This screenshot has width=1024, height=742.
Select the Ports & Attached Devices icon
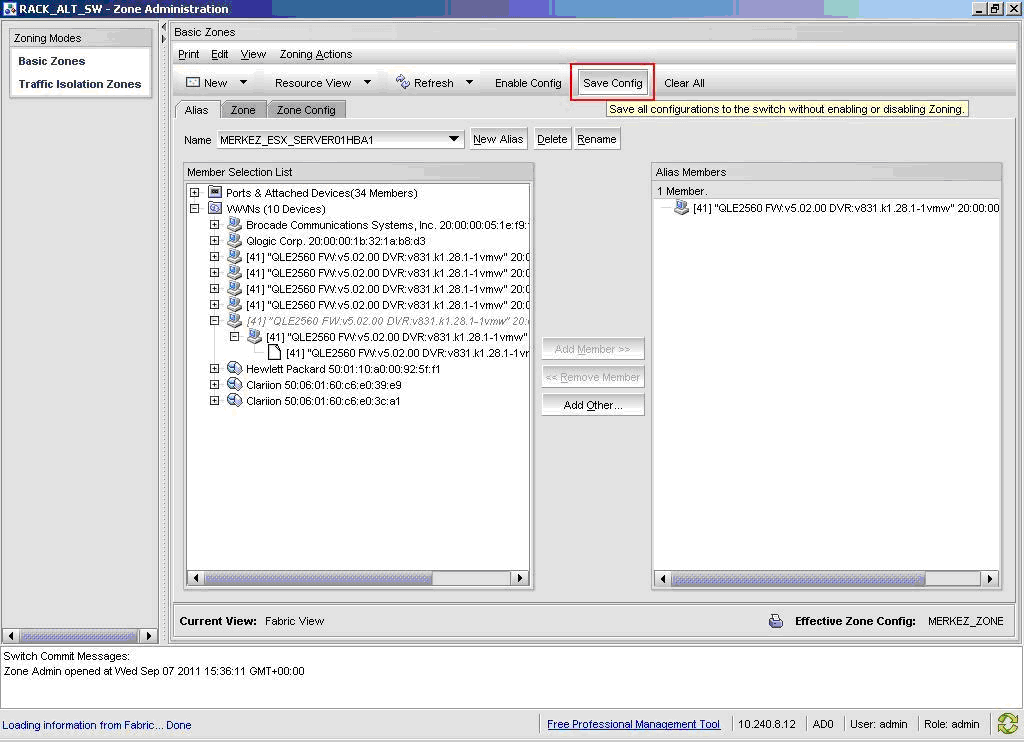coord(215,193)
